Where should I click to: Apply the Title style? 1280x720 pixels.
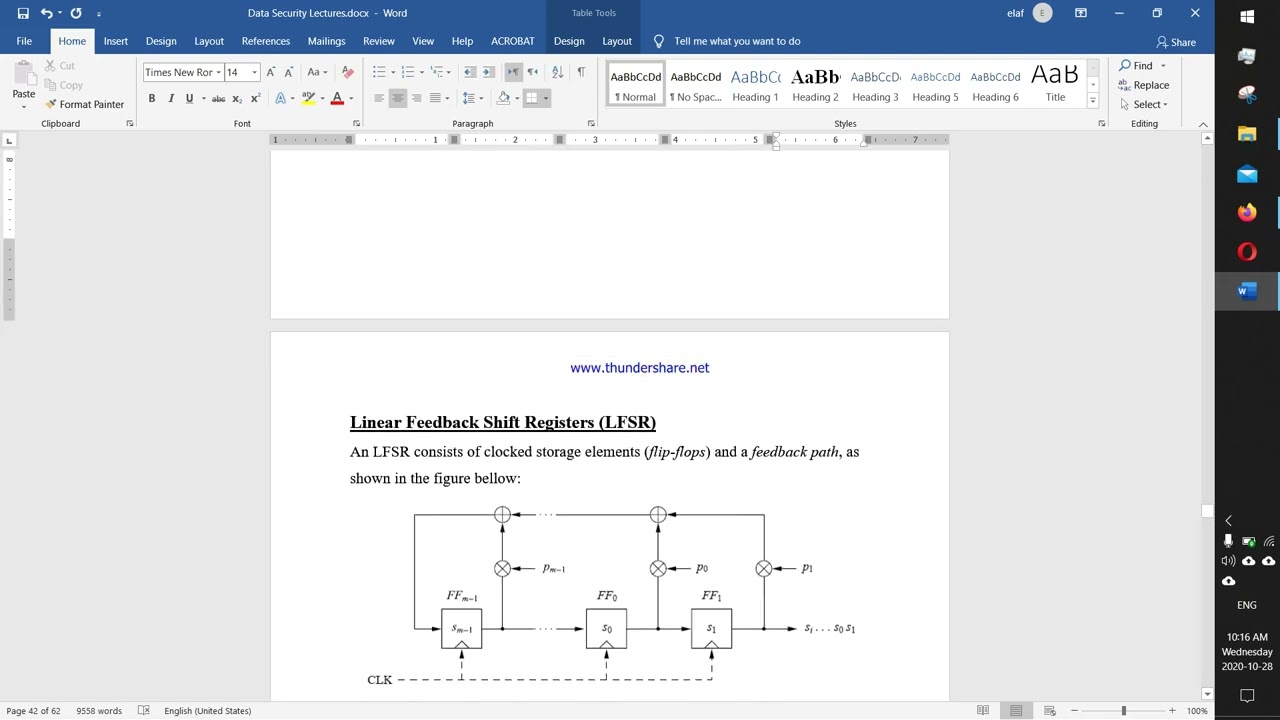(x=1055, y=83)
